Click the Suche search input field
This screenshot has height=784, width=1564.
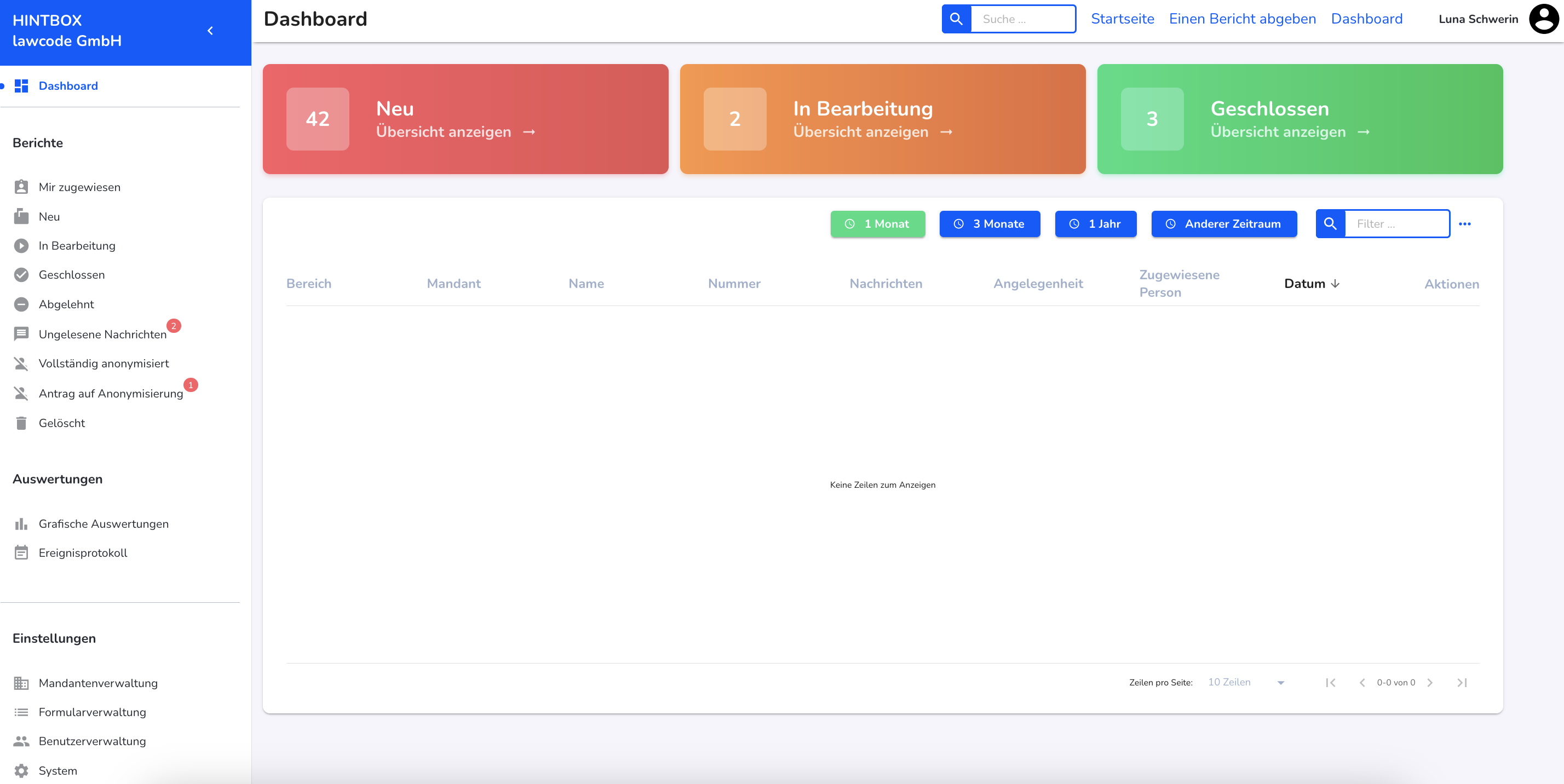click(1023, 19)
